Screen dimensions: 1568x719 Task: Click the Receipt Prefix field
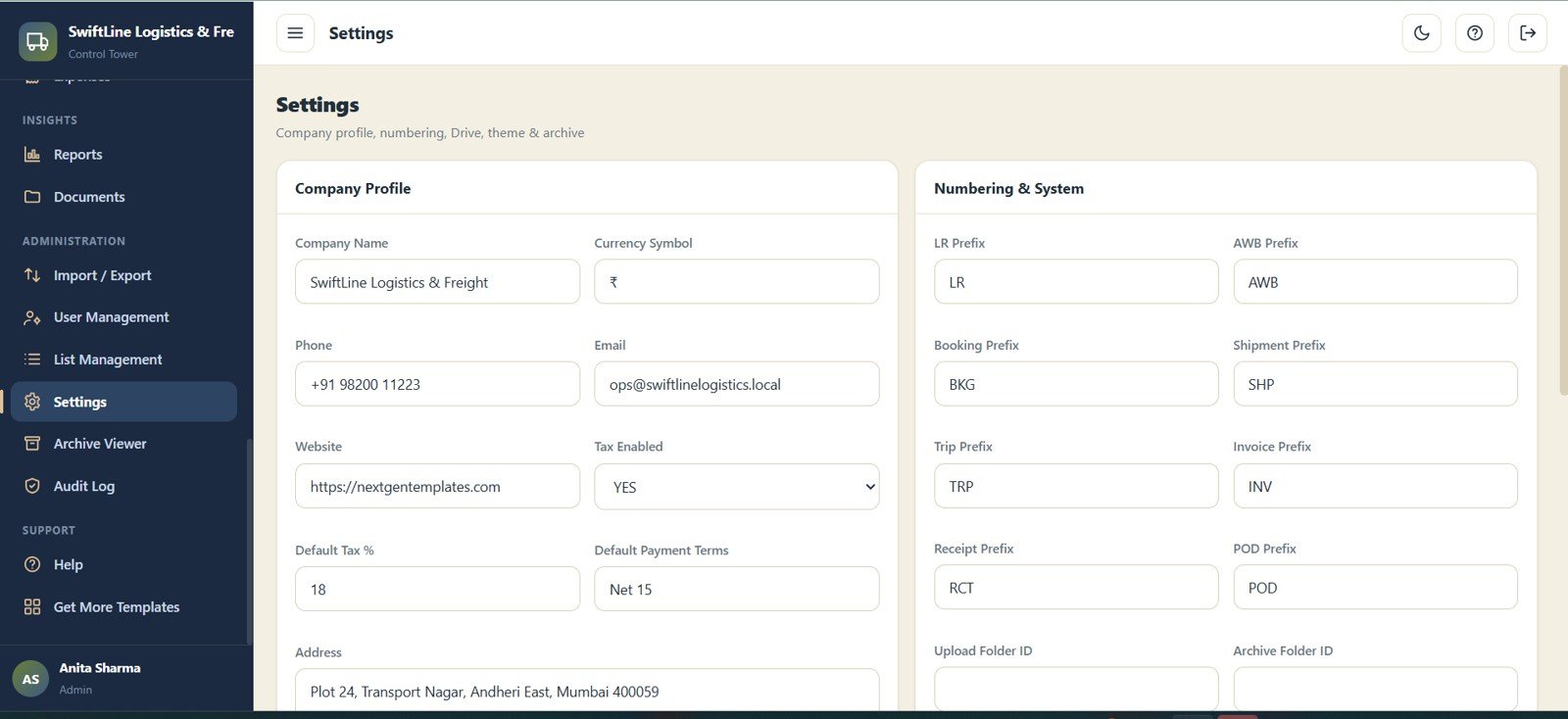(x=1076, y=588)
